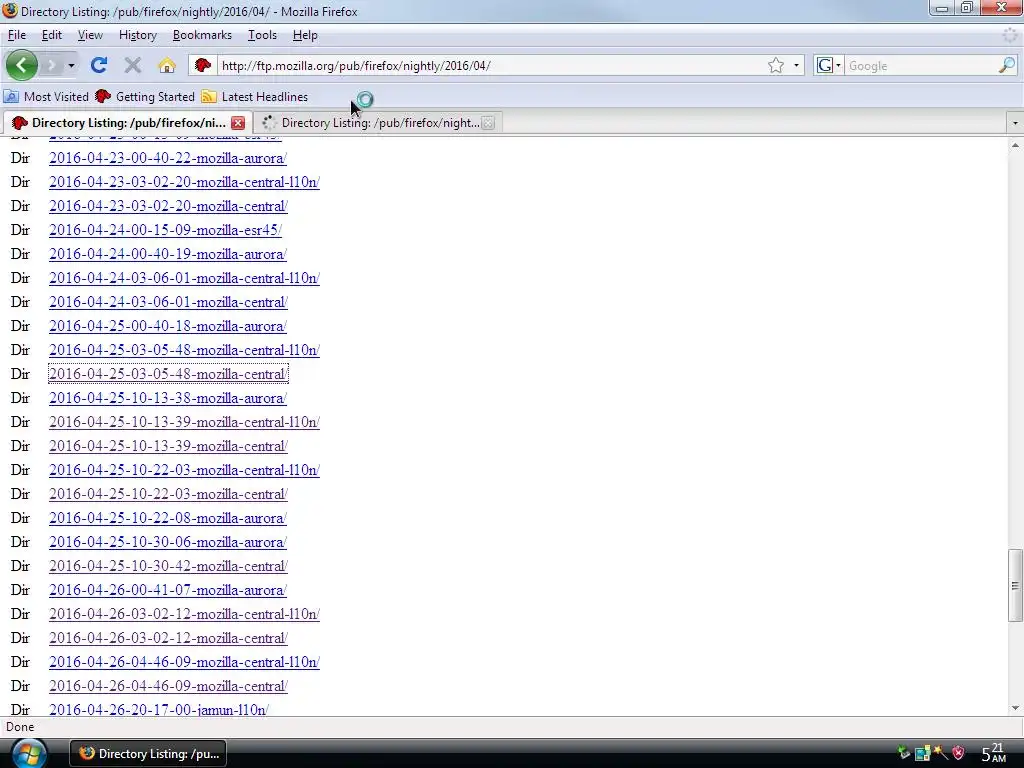Open the Windows Start orb
The height and width of the screenshot is (768, 1024).
coord(29,754)
